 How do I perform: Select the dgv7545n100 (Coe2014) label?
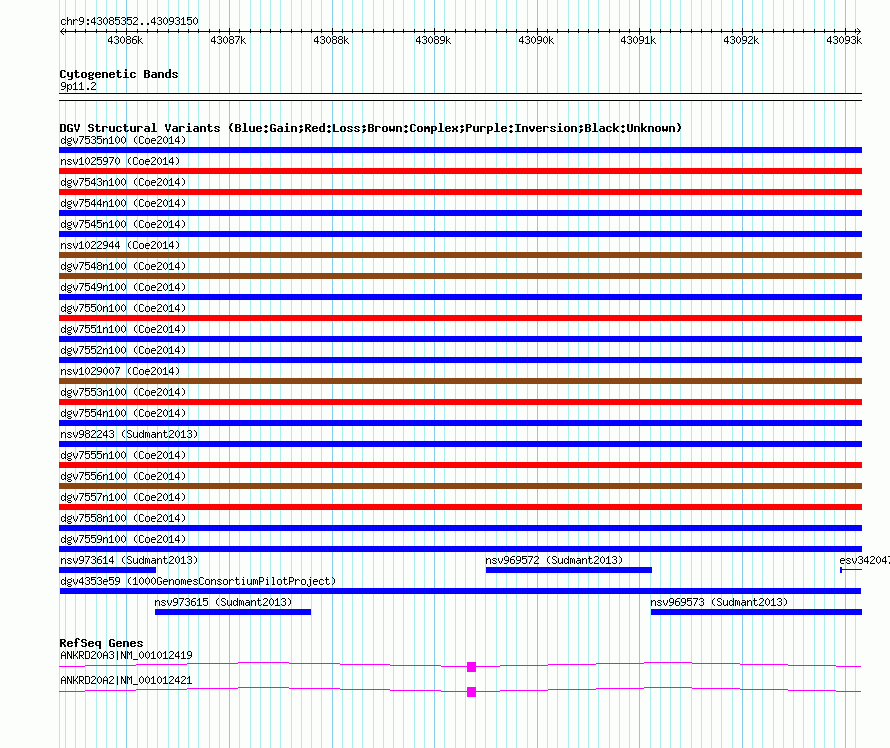[x=123, y=224]
